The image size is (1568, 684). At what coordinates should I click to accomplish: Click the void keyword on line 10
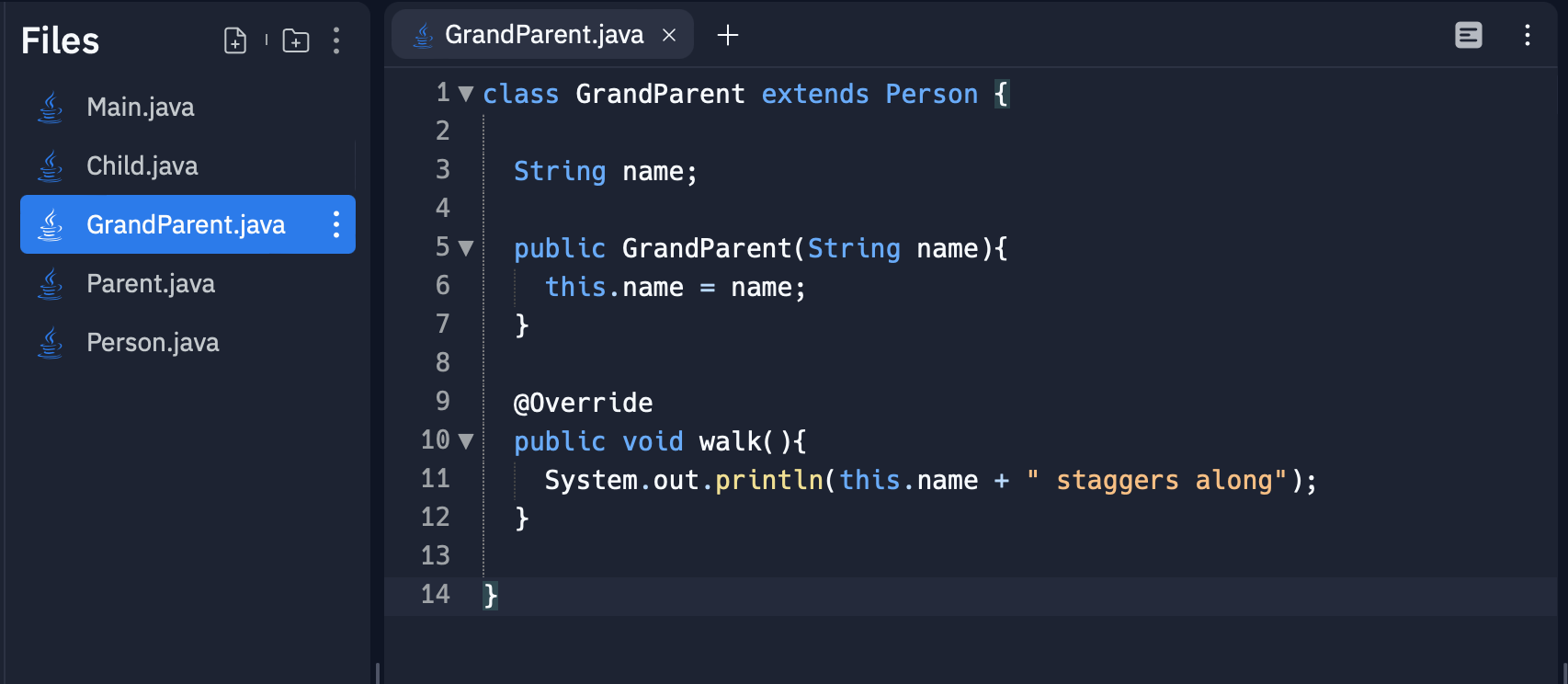(653, 441)
